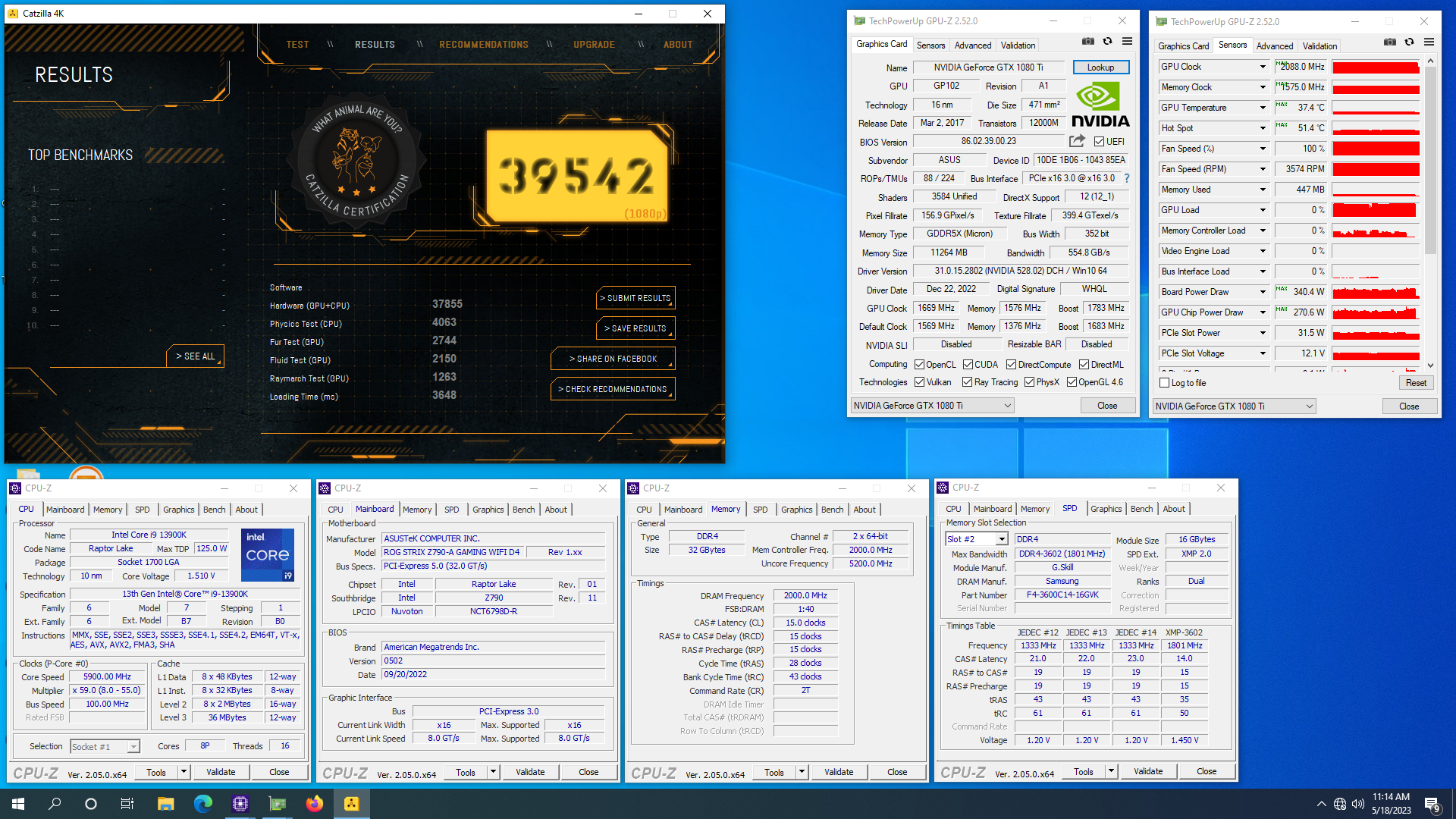Click the Lookup button in GPU-Z

point(1100,67)
